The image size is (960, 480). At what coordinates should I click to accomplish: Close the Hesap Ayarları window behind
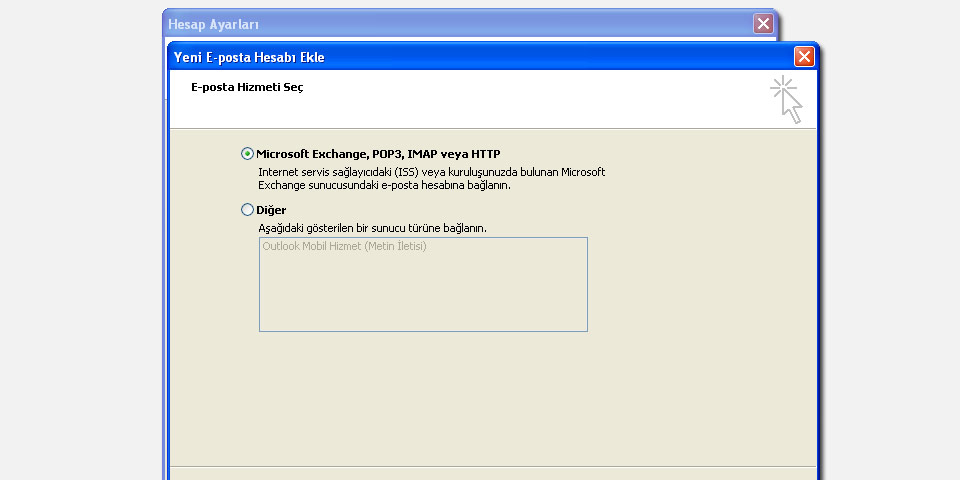click(763, 24)
